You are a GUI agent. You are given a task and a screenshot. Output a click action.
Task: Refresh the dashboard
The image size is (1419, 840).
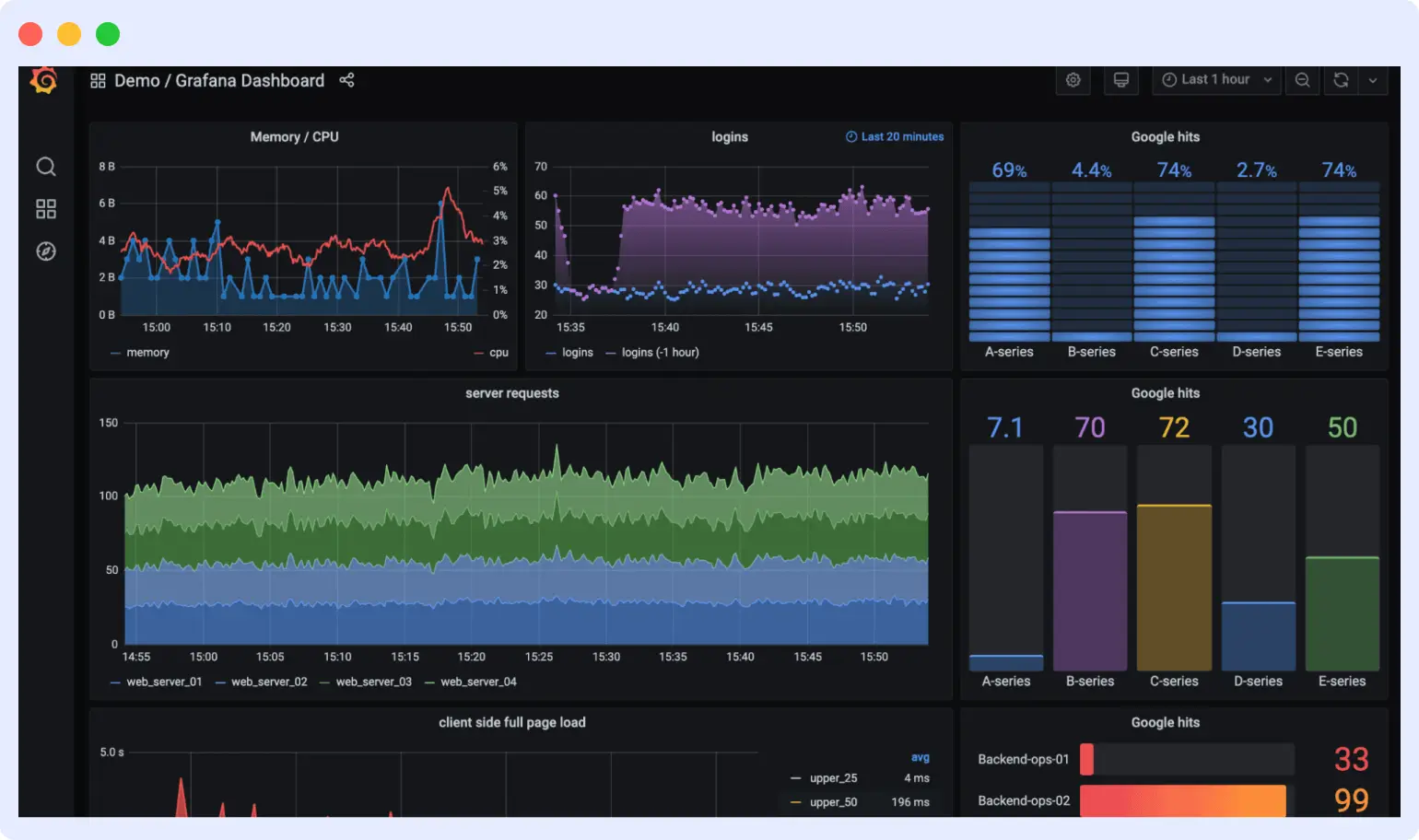(x=1341, y=80)
